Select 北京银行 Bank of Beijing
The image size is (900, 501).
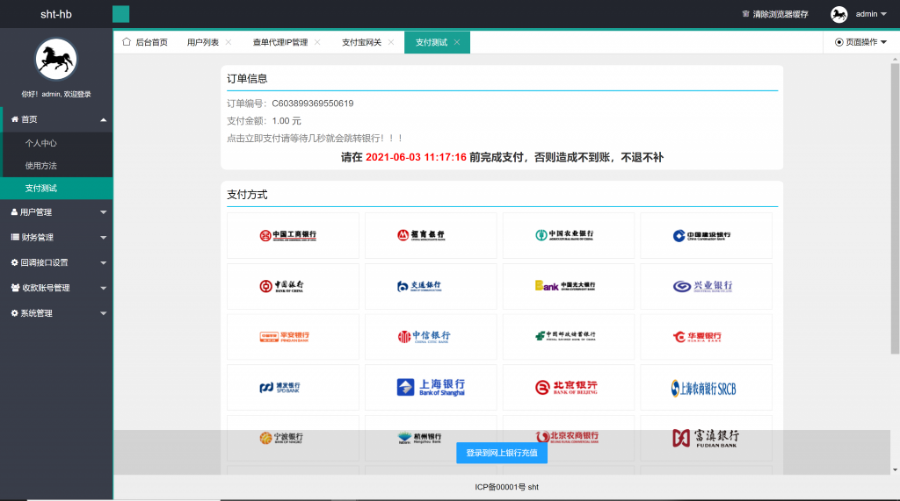click(567, 386)
